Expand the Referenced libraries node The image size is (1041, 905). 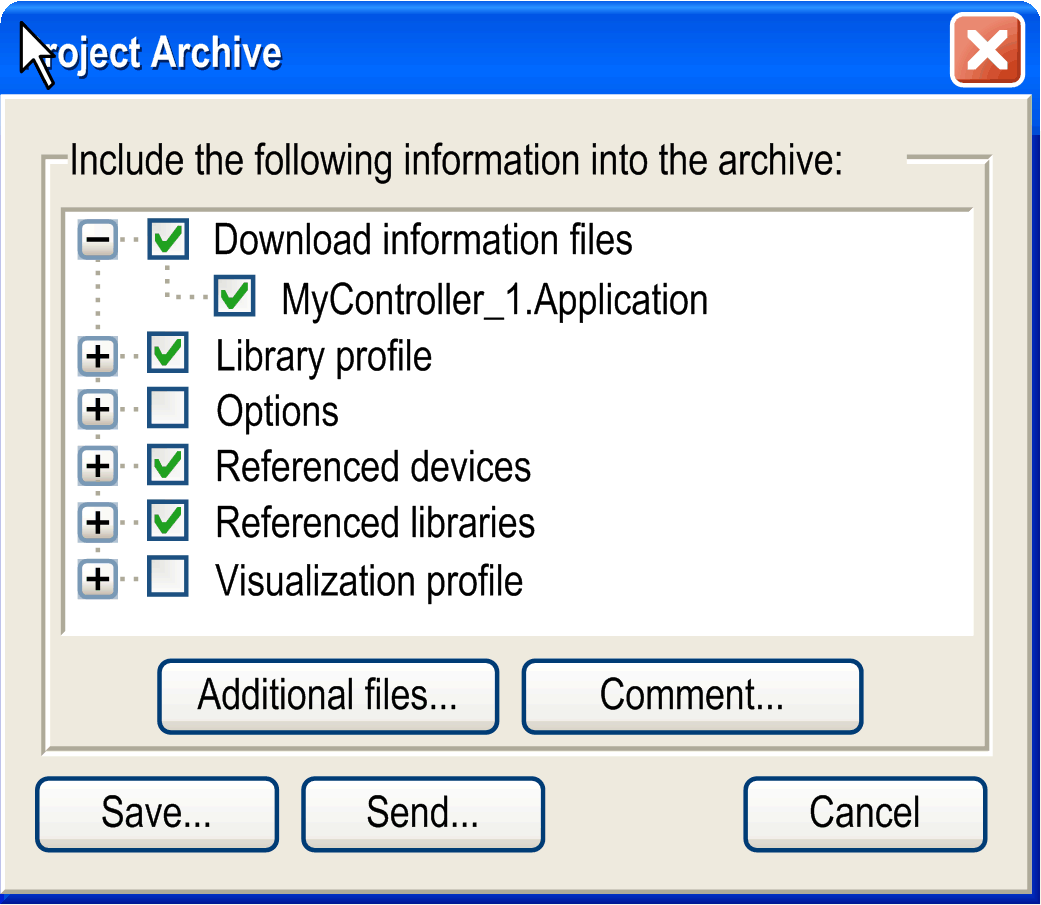(98, 523)
